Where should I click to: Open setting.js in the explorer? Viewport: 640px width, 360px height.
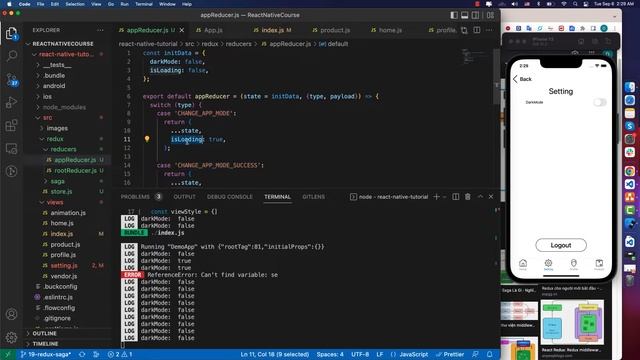point(64,266)
